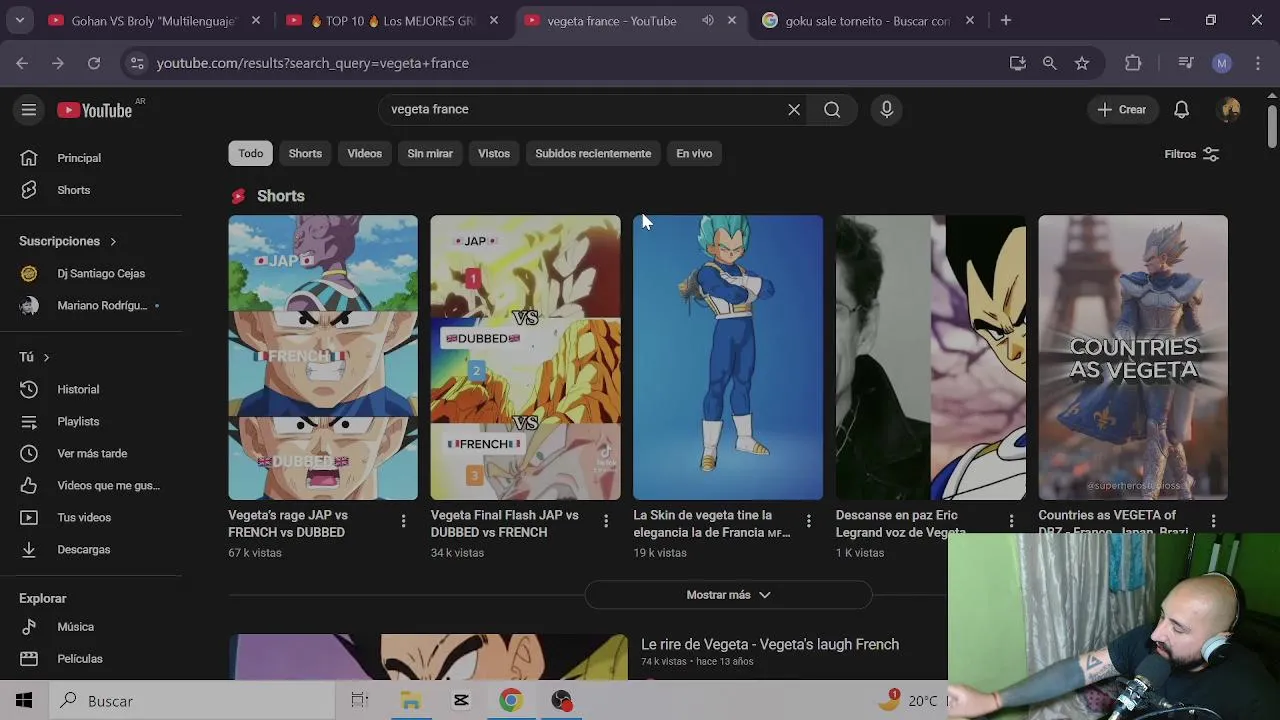1280x720 pixels.
Task: Reload the page
Action: click(x=94, y=63)
